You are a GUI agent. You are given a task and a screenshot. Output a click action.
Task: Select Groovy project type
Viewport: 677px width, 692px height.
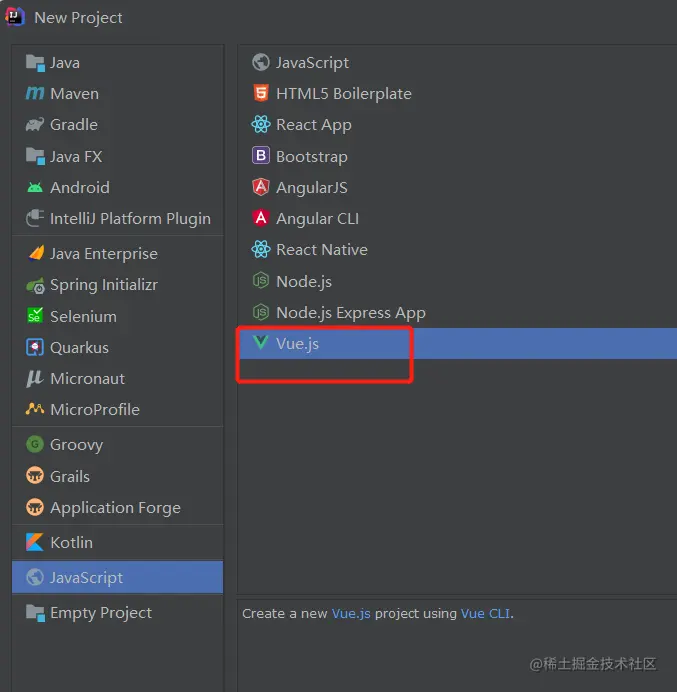[x=117, y=444]
